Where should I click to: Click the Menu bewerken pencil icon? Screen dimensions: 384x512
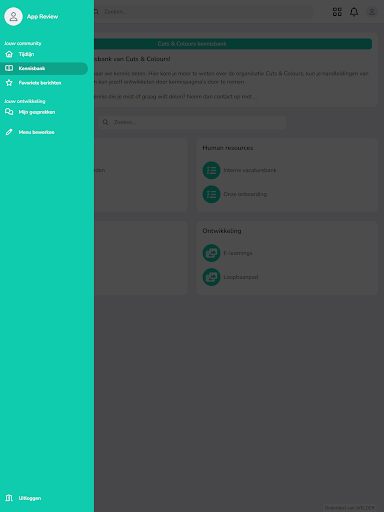click(9, 132)
